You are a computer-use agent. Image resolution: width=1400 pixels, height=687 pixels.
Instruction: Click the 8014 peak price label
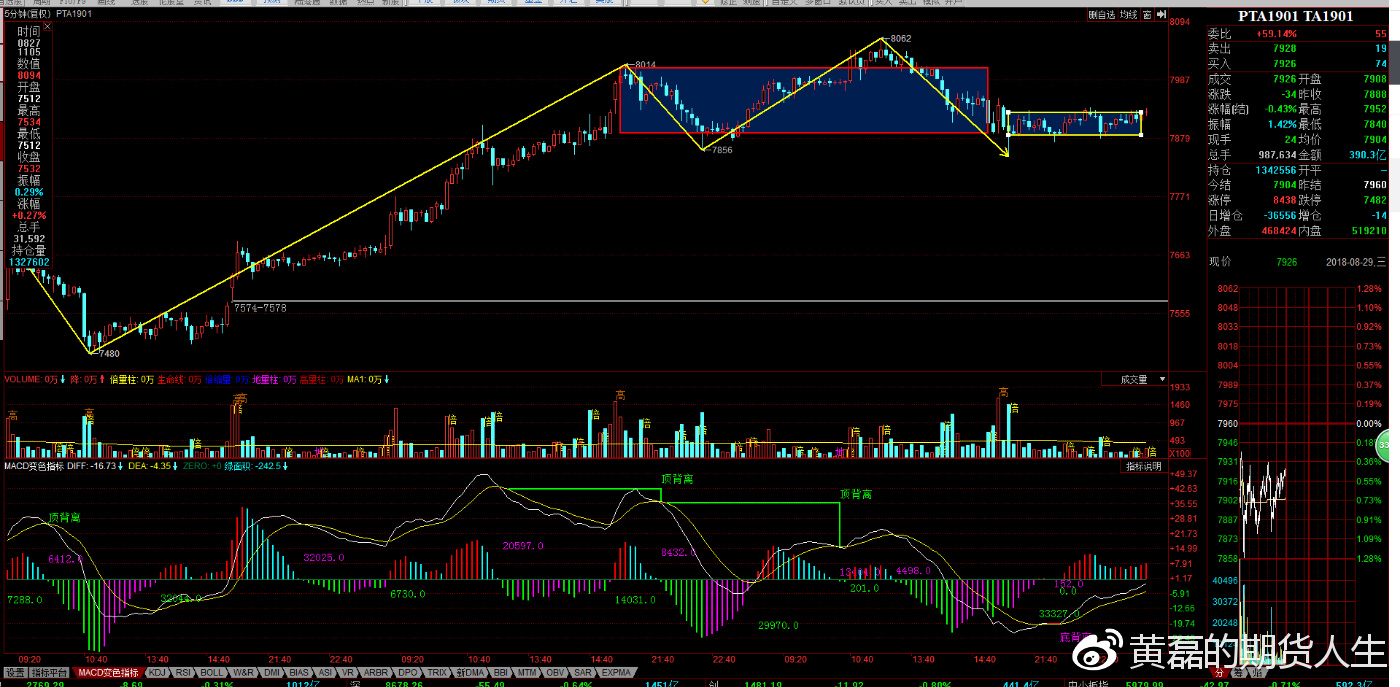(644, 65)
